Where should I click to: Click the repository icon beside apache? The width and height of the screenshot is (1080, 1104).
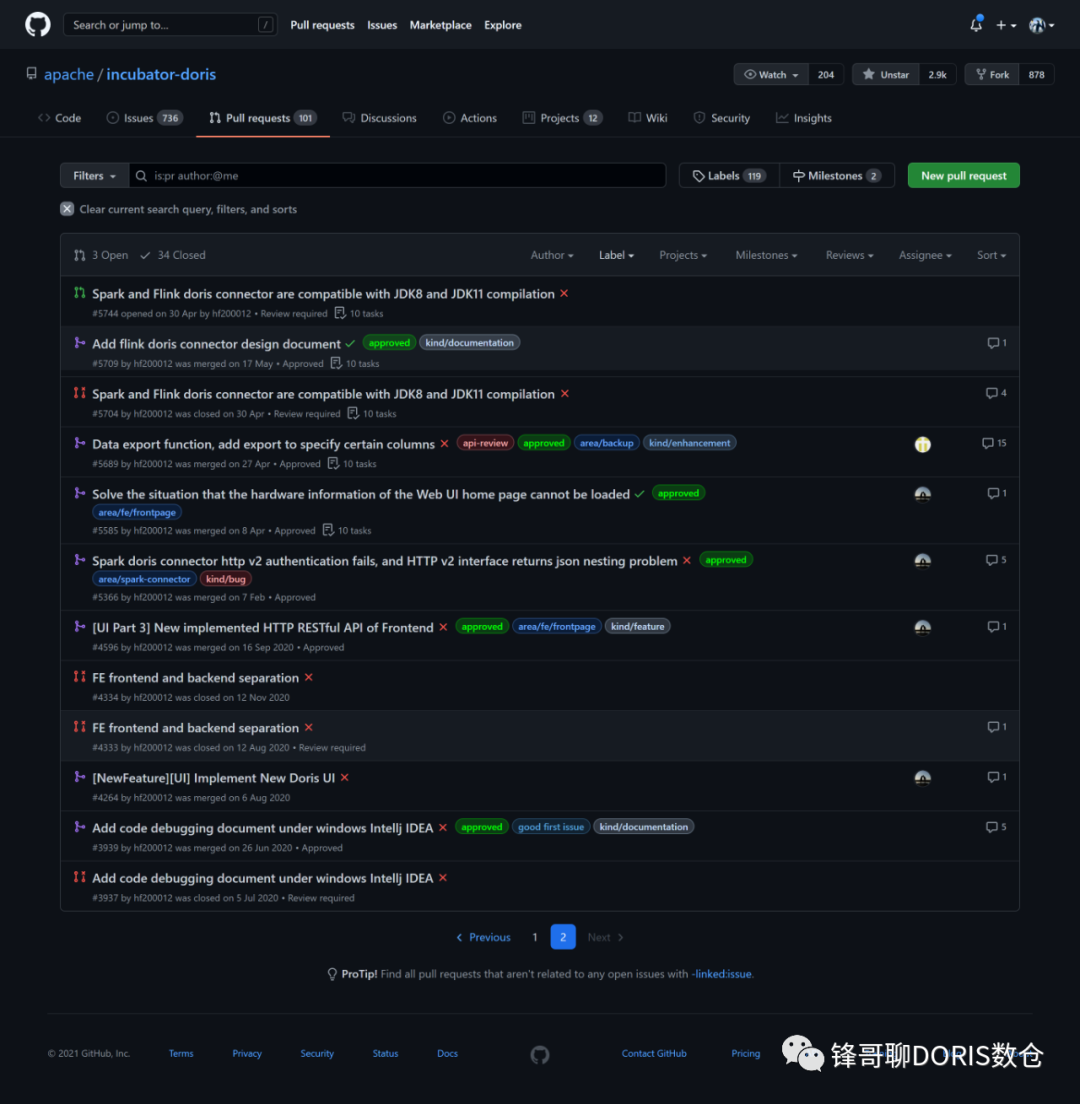(32, 74)
